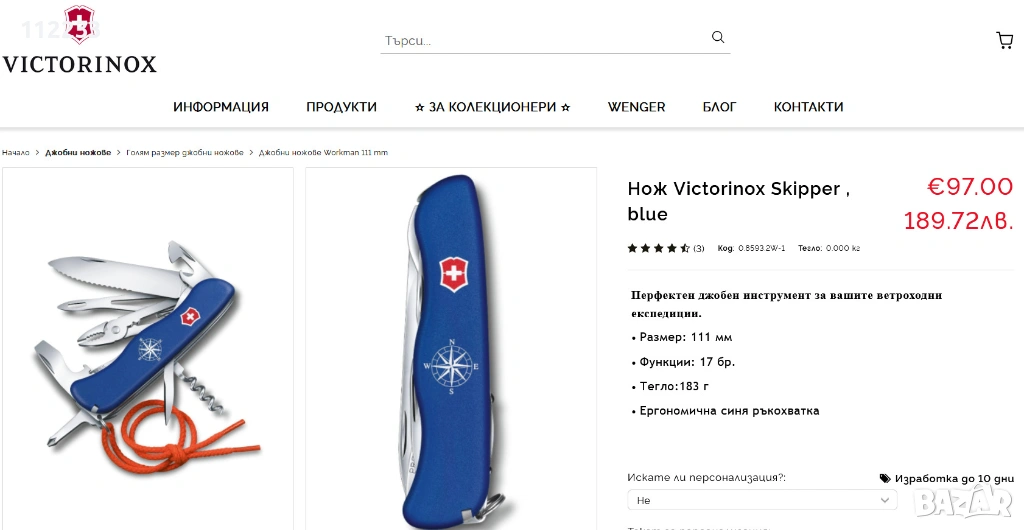View the opened Skipper knife image
Viewport: 1024px width, 530px height.
(x=148, y=349)
